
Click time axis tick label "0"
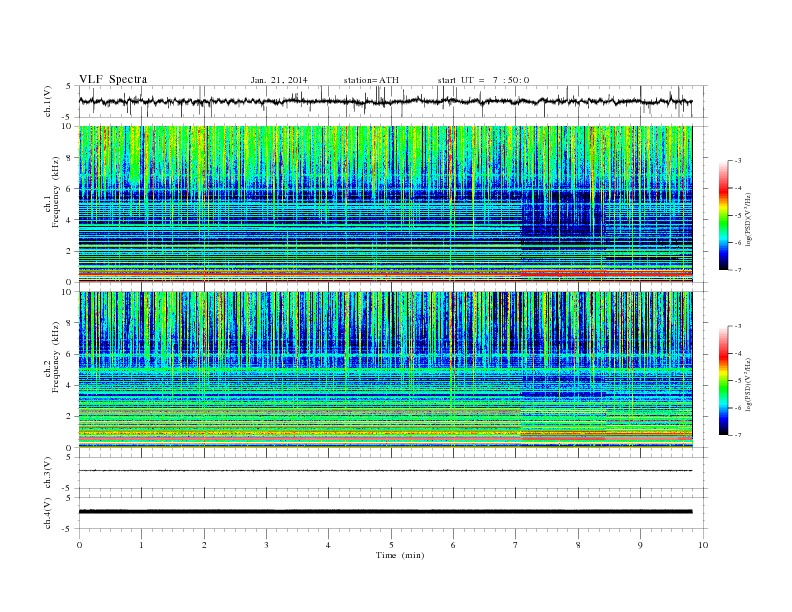79,545
